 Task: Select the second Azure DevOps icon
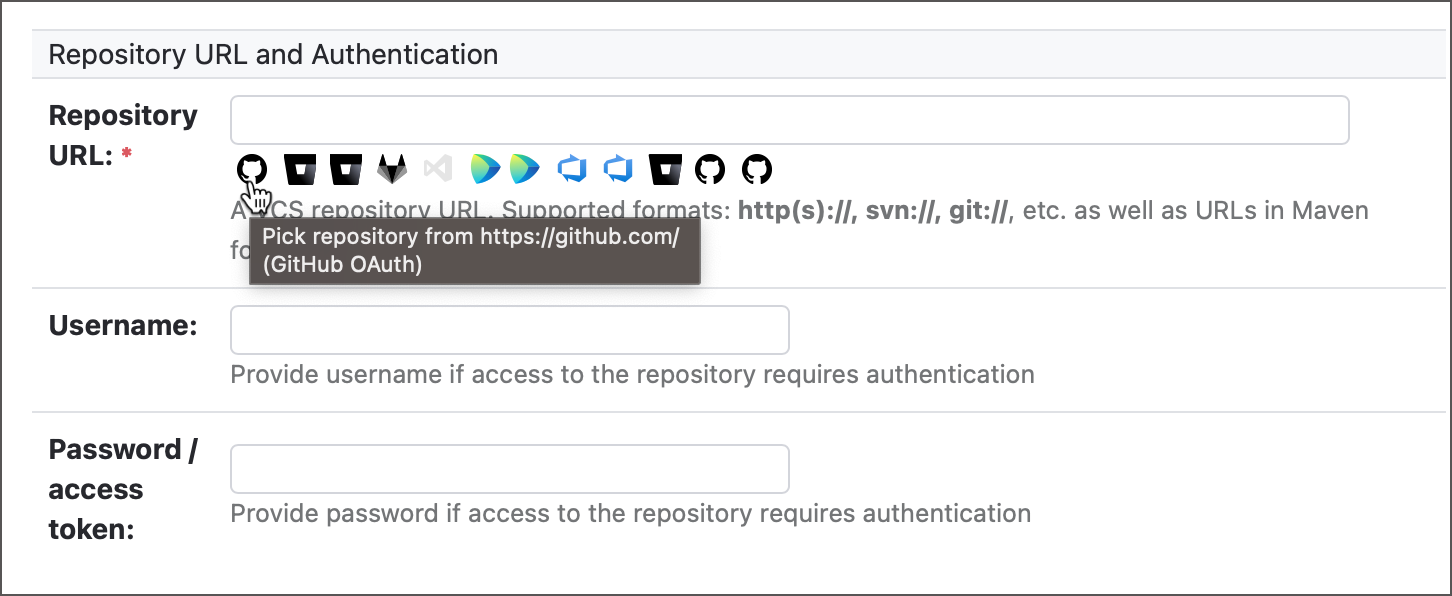click(x=618, y=168)
